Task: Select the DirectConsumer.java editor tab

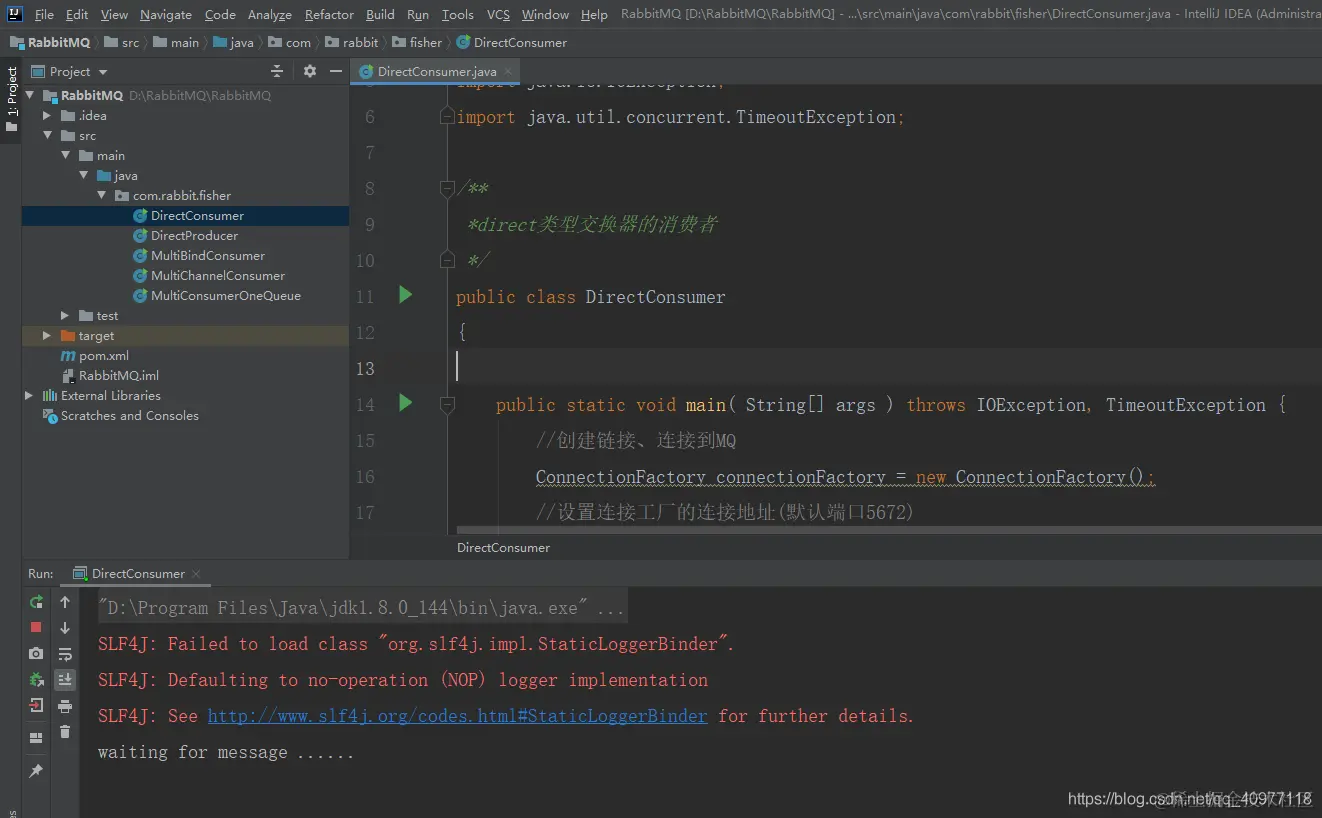Action: click(x=436, y=71)
